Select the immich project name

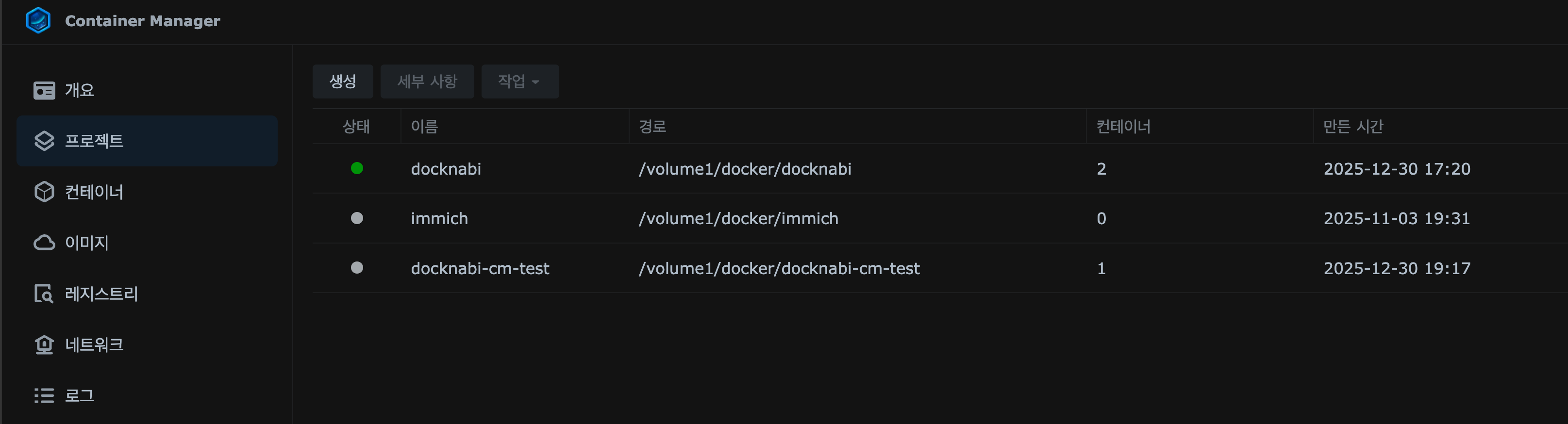(x=439, y=218)
